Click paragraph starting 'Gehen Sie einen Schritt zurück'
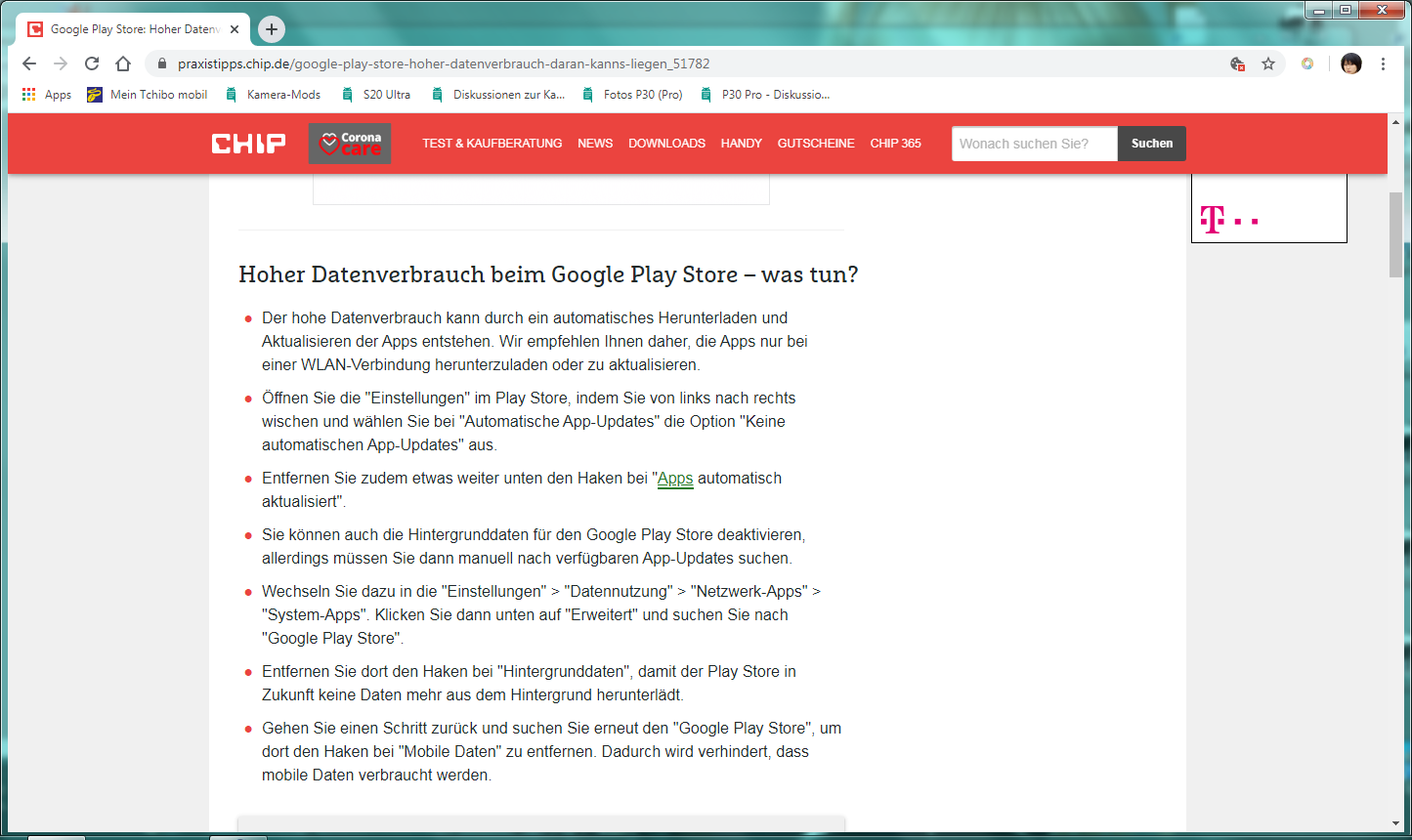The width and height of the screenshot is (1412, 840). point(551,752)
